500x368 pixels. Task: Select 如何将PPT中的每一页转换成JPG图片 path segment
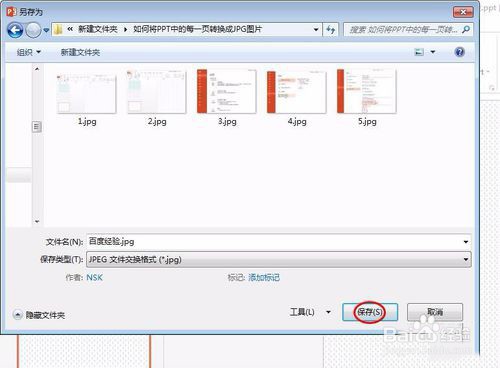[197, 29]
